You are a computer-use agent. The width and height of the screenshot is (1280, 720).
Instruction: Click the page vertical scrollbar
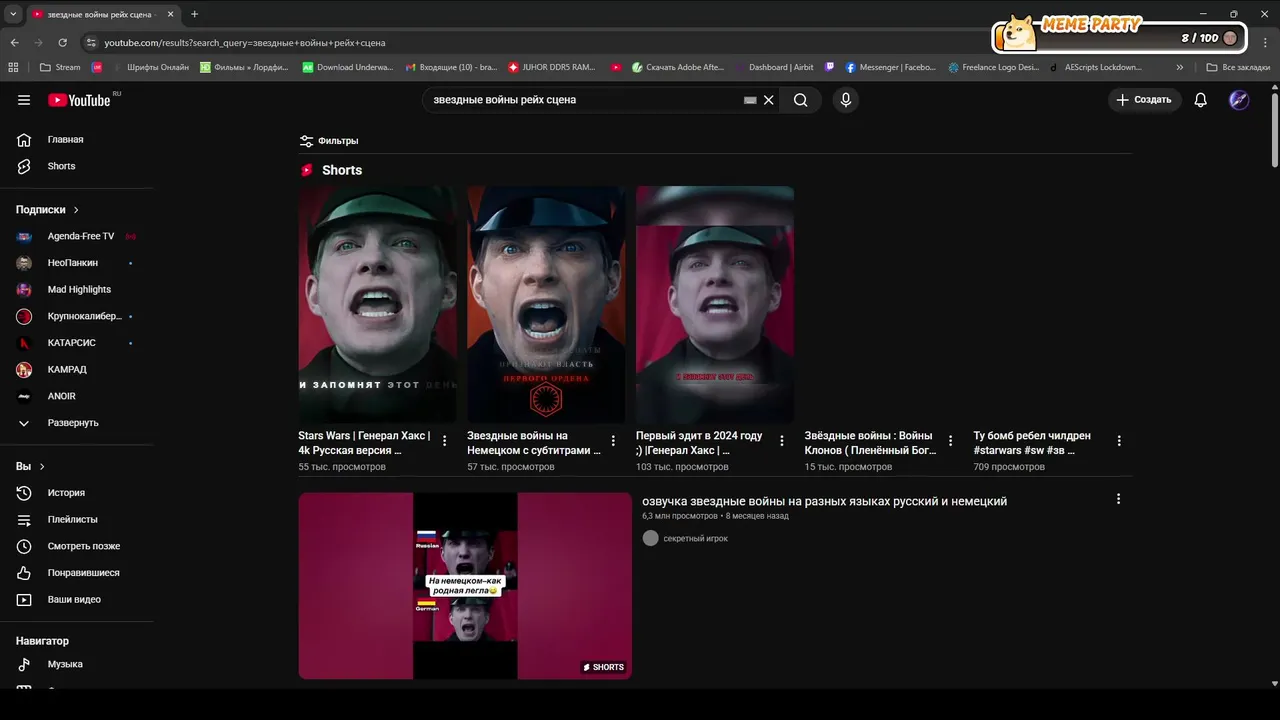tap(1274, 130)
